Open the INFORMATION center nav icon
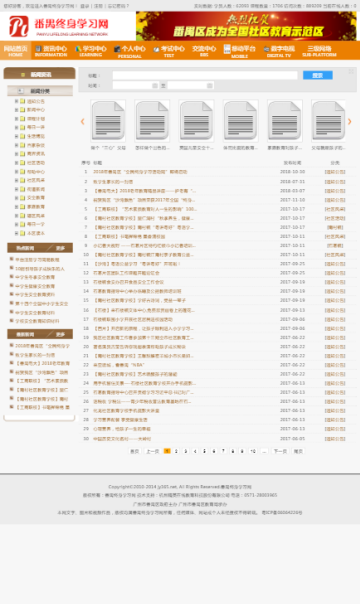 38,49
